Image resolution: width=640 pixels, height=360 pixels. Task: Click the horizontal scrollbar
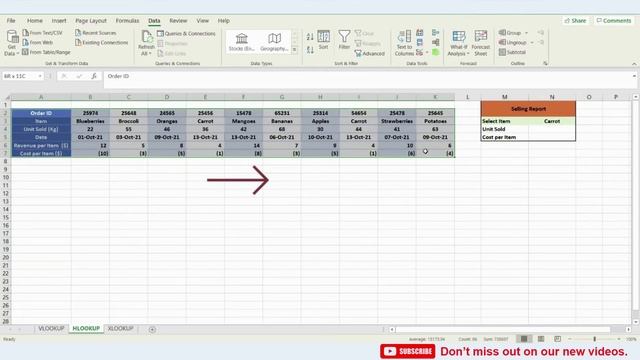503,329
